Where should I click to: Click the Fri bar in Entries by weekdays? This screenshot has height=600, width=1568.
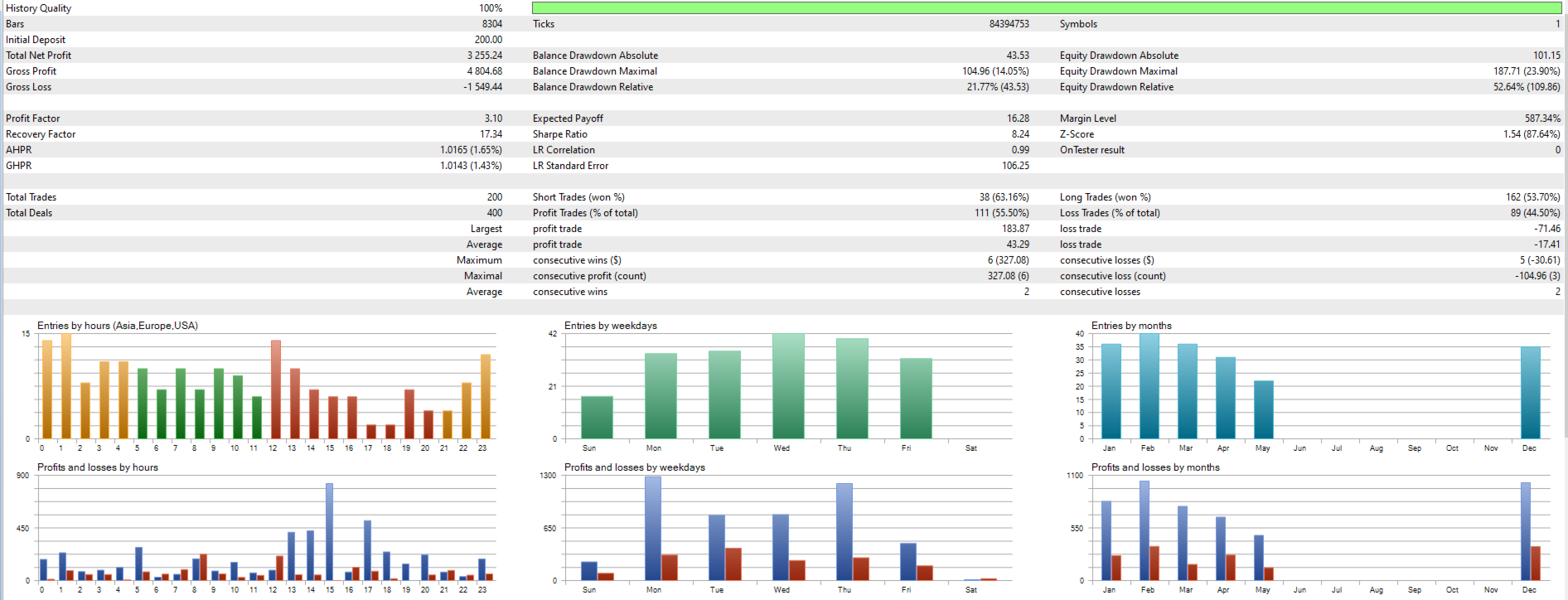click(x=916, y=399)
